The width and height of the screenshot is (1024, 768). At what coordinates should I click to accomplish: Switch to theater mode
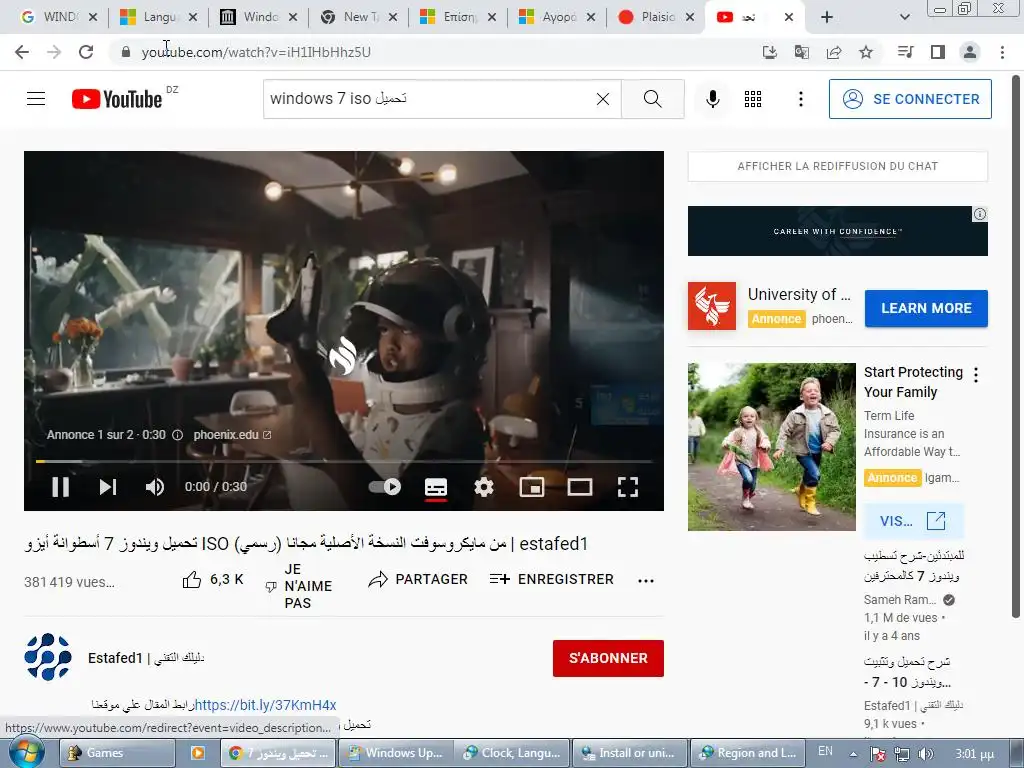[x=579, y=487]
